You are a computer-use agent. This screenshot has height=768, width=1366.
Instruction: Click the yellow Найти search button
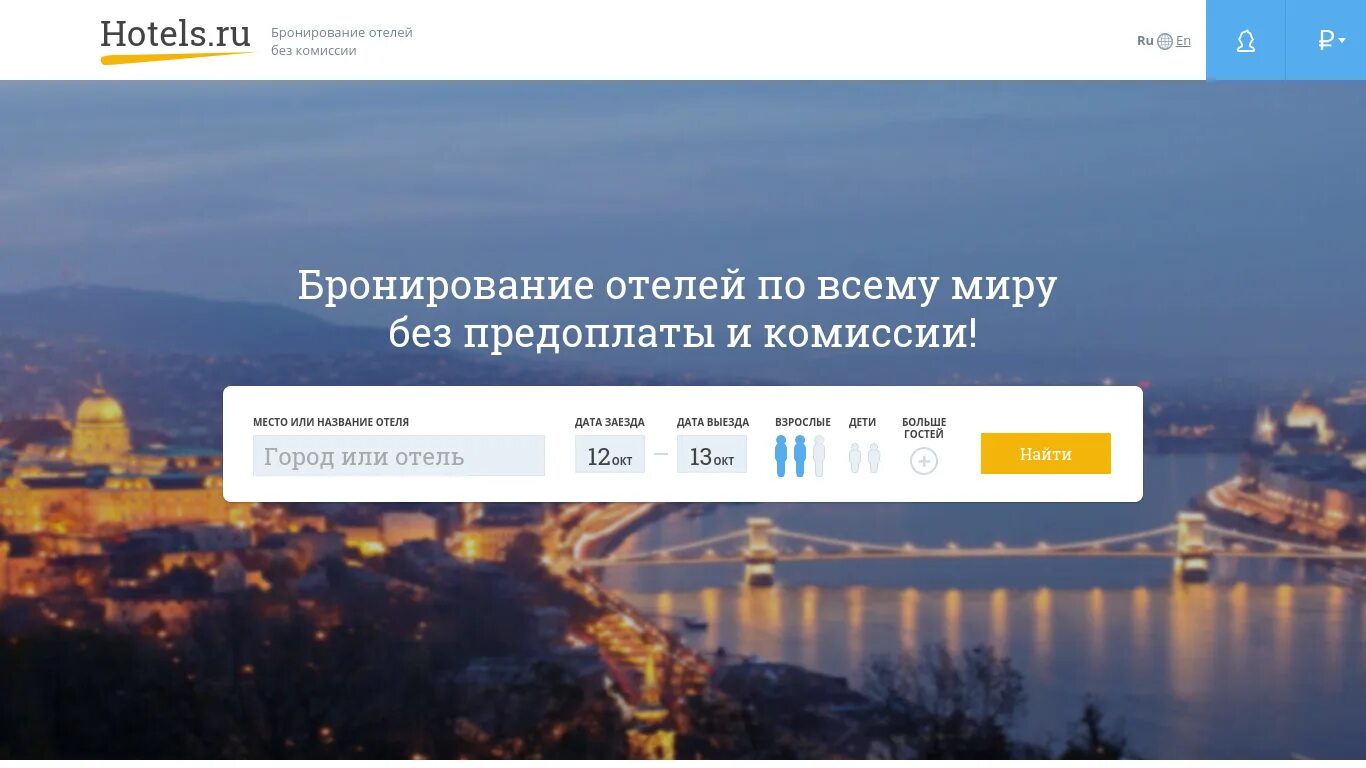tap(1045, 453)
